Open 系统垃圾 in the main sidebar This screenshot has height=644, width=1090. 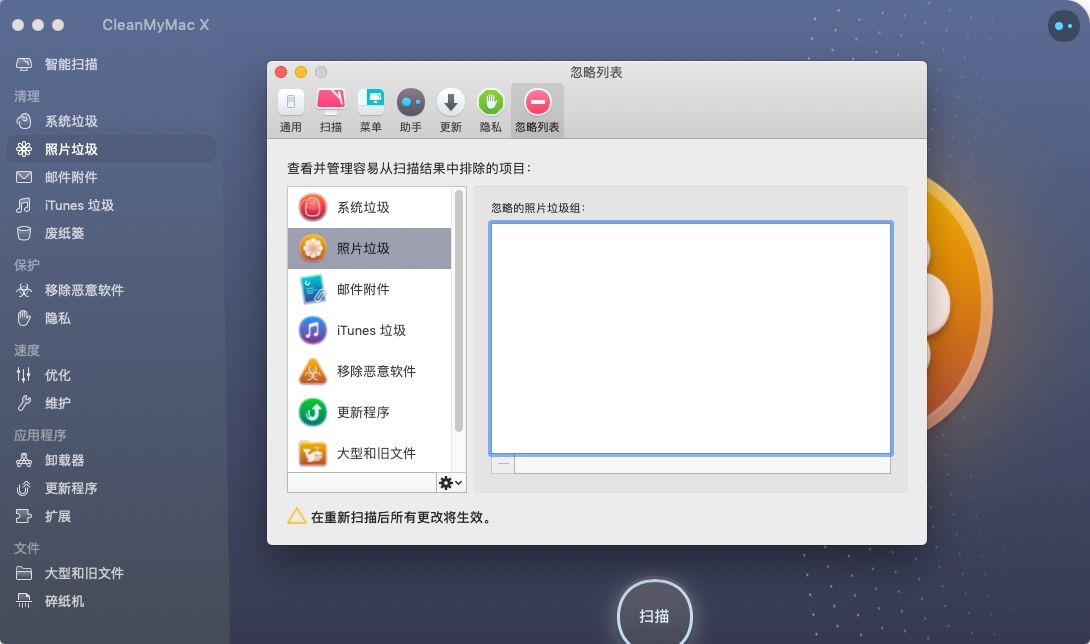pyautogui.click(x=111, y=121)
